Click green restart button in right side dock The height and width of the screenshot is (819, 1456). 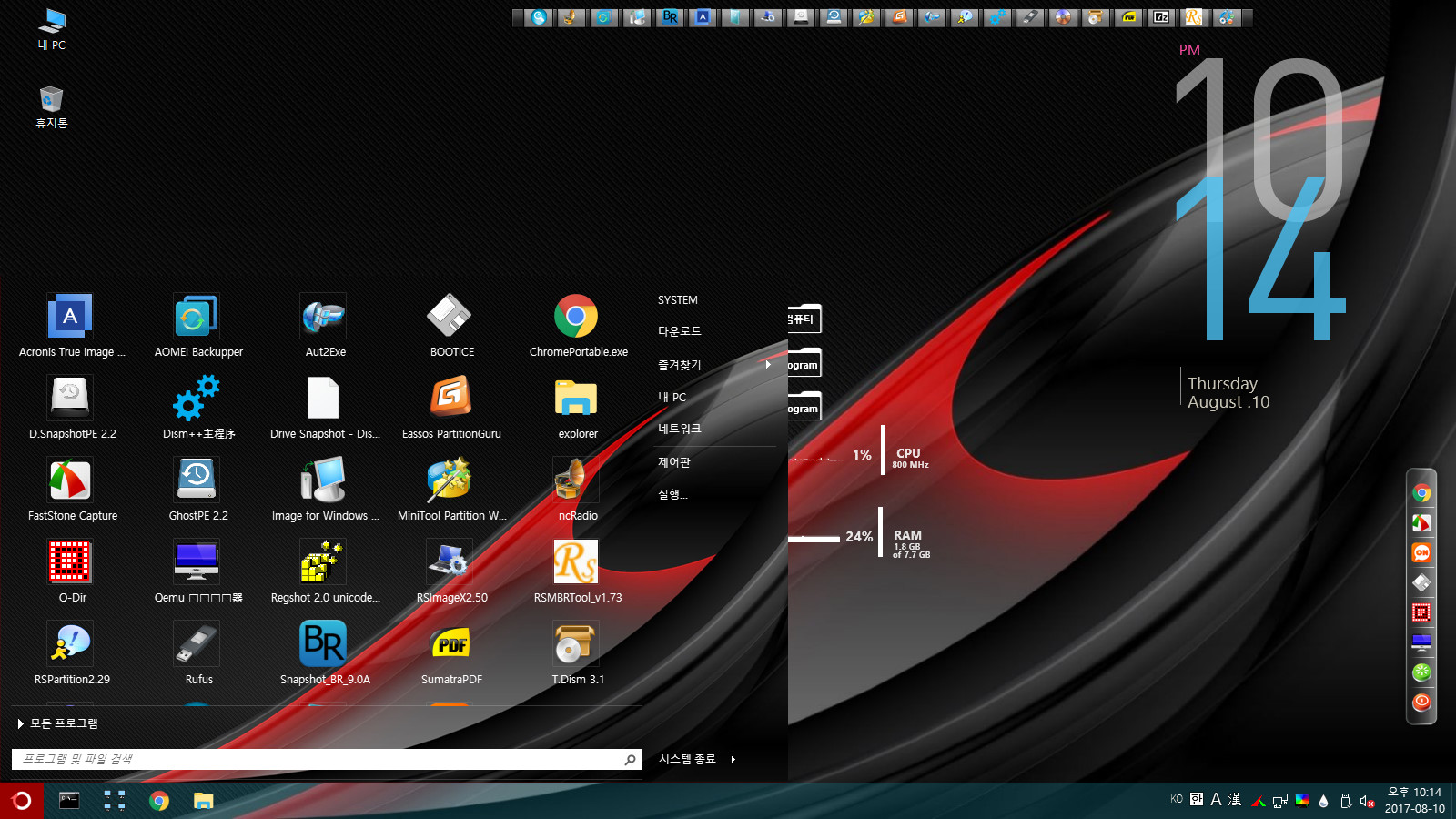(x=1421, y=672)
